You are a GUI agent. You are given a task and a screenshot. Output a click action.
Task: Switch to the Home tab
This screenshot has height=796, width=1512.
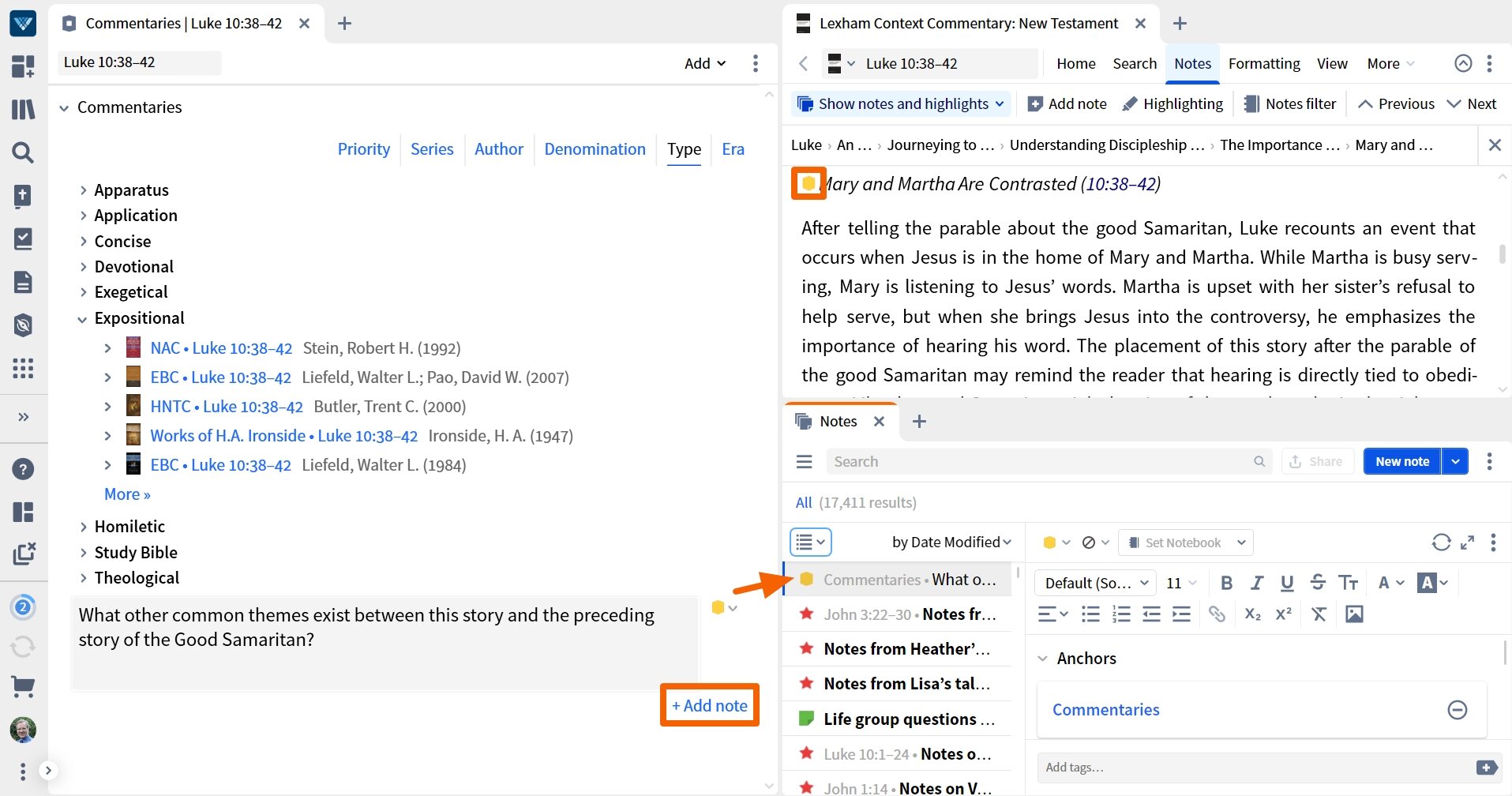[1076, 63]
